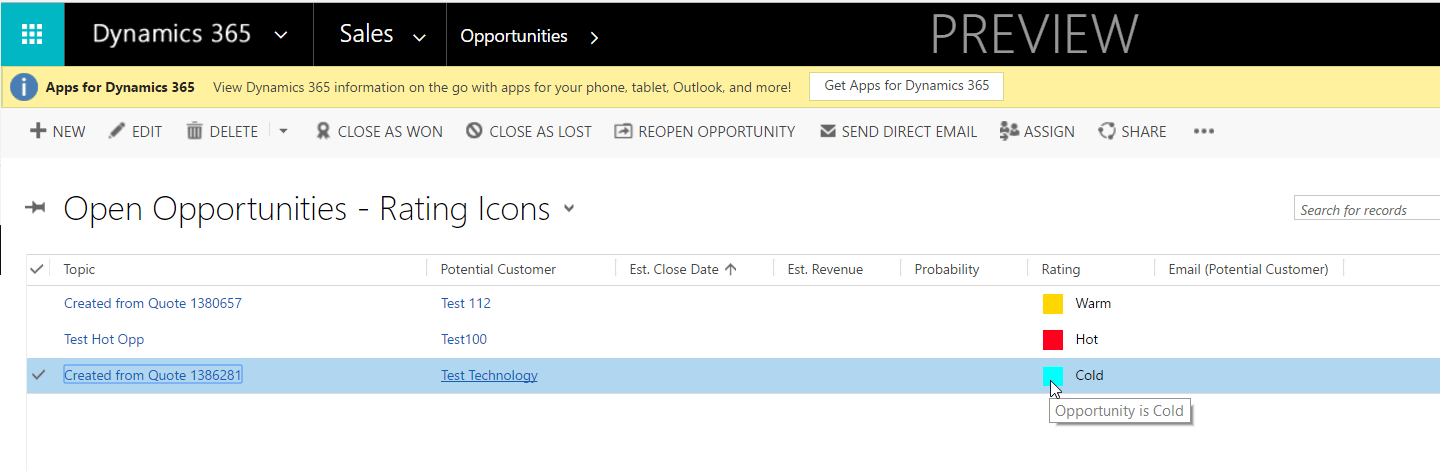This screenshot has width=1440, height=471.
Task: Open Created from Quote 1386281 link
Action: coord(153,375)
